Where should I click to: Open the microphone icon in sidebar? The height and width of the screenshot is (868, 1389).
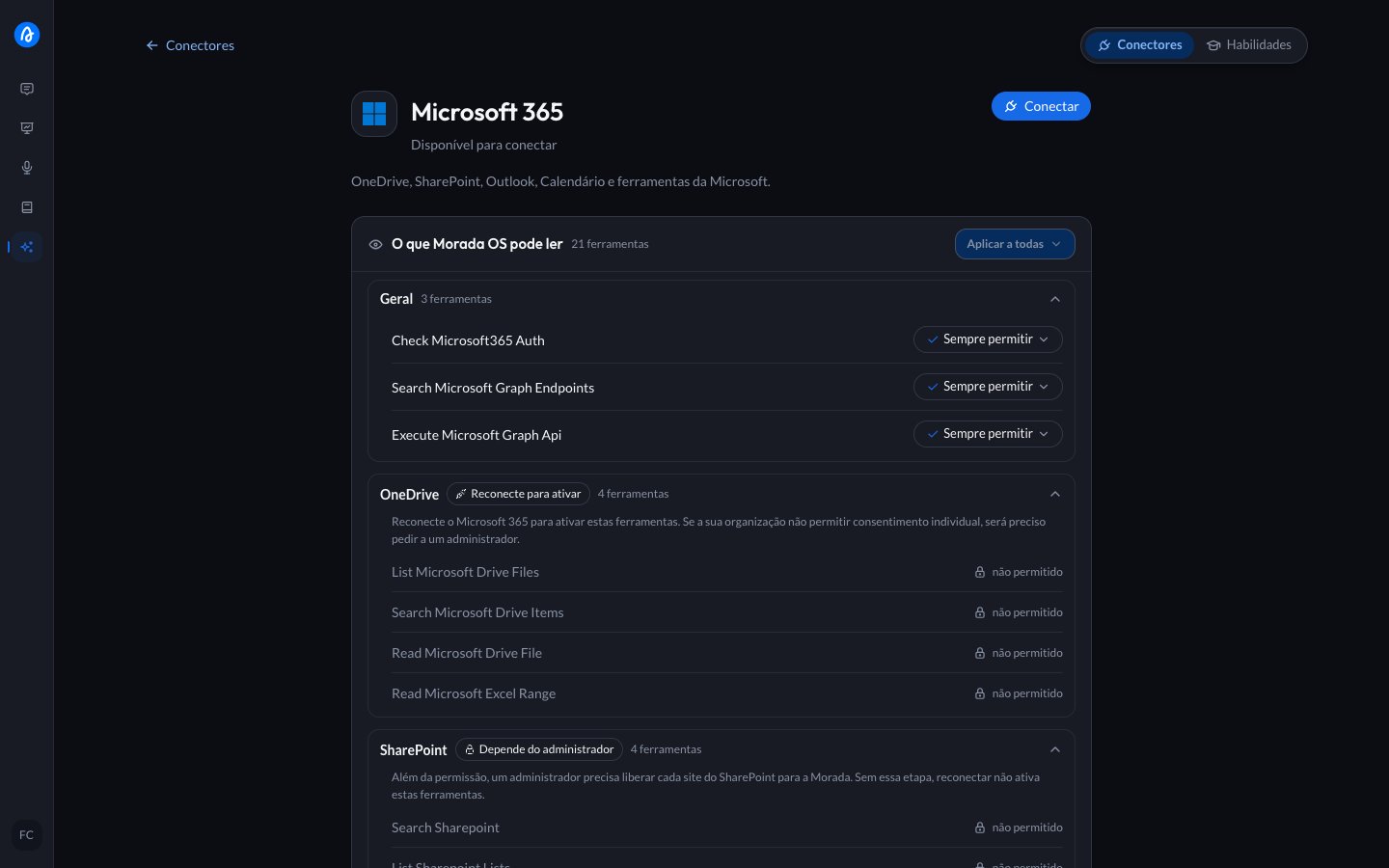27,168
